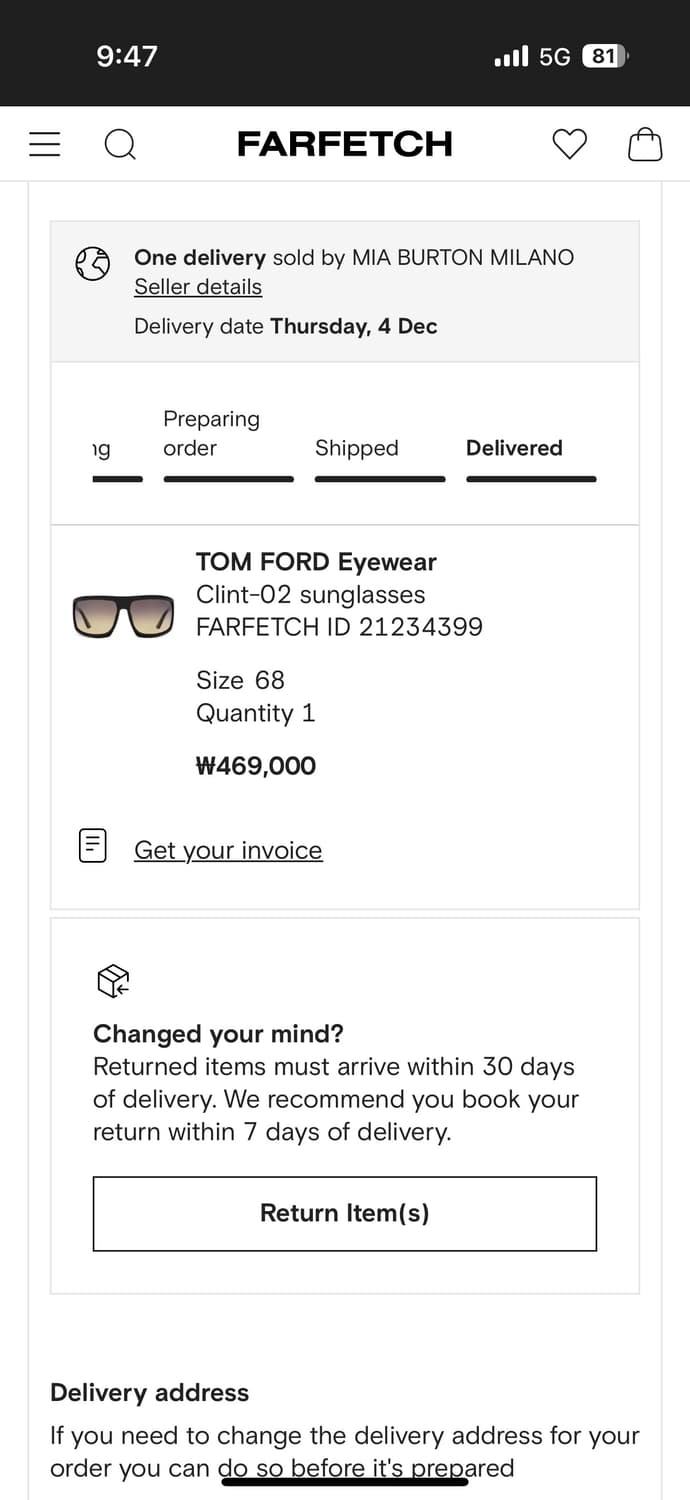The width and height of the screenshot is (690, 1500).
Task: Tap the invoice document icon
Action: click(93, 846)
